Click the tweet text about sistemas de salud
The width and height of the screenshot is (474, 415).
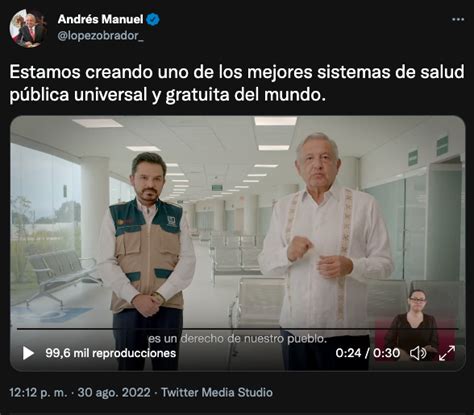coord(237,83)
